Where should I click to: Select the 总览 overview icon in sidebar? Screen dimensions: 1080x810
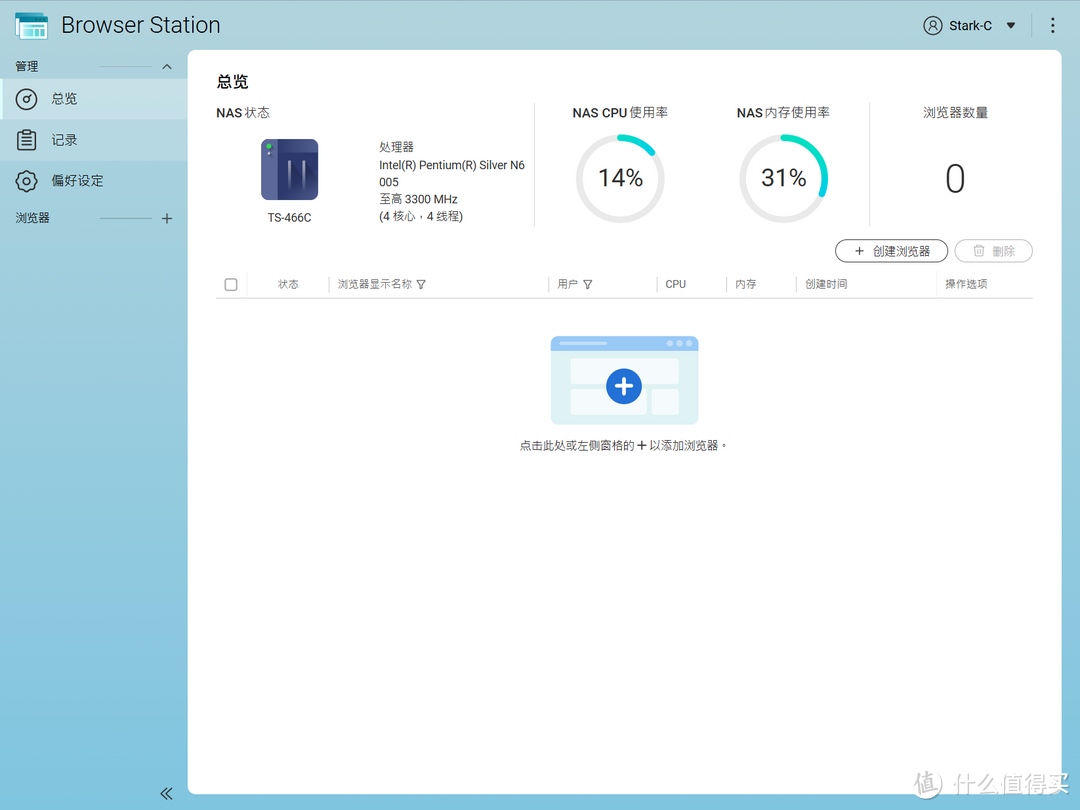[x=27, y=99]
